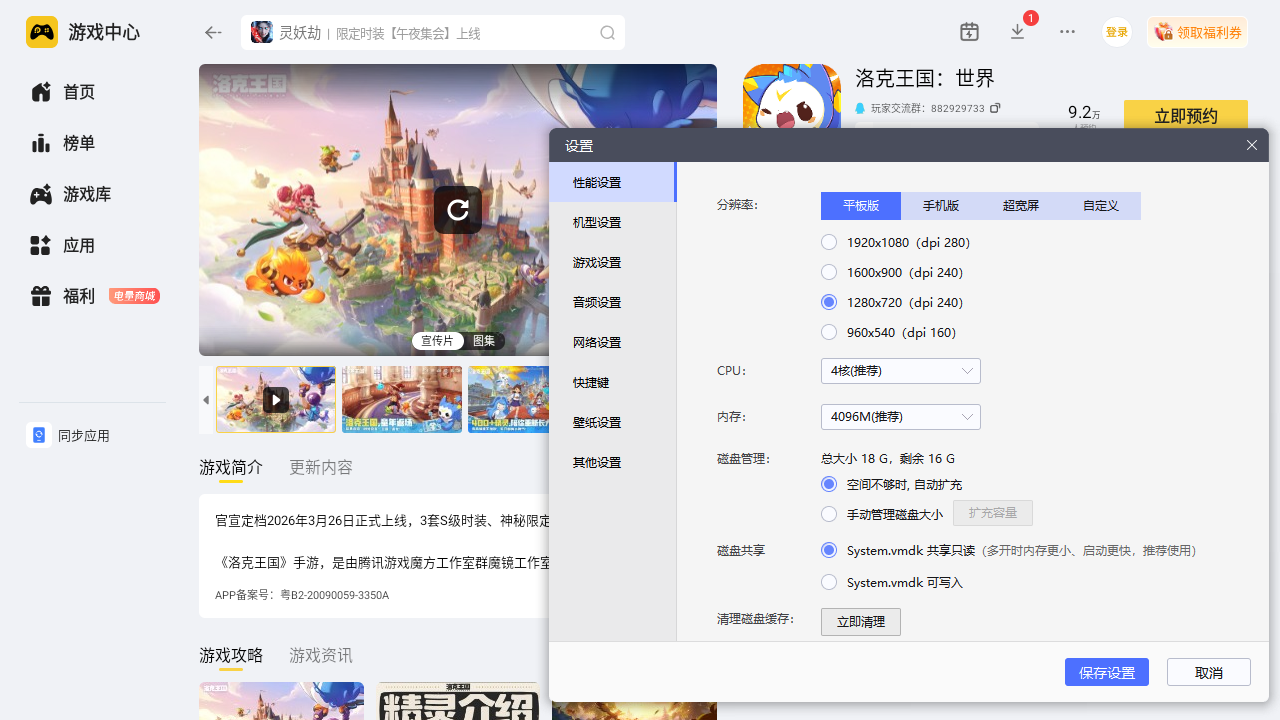The image size is (1280, 720).
Task: Open the downloads icon with badge
Action: 1018,32
